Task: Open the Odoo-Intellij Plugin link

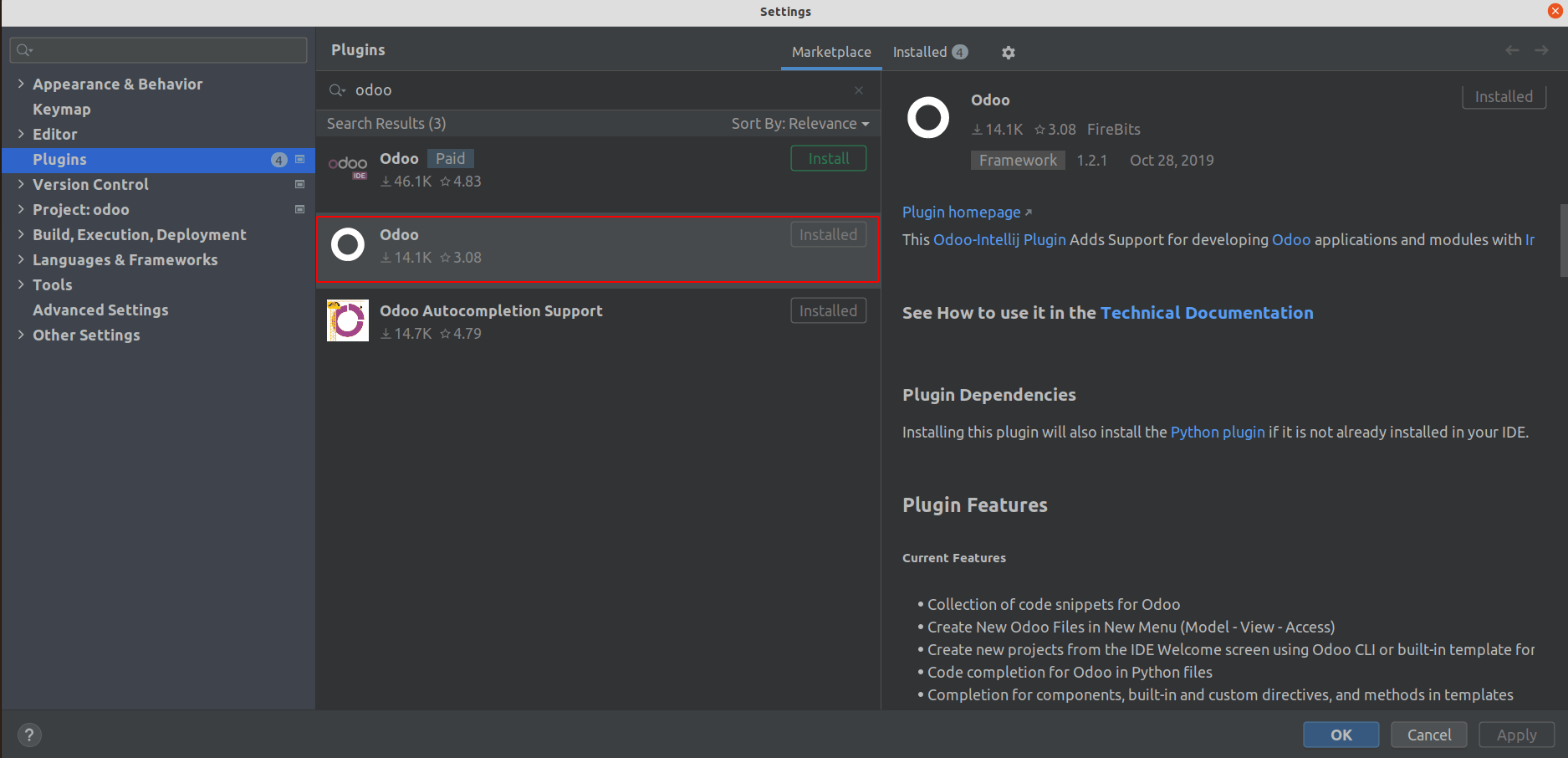Action: pos(999,240)
